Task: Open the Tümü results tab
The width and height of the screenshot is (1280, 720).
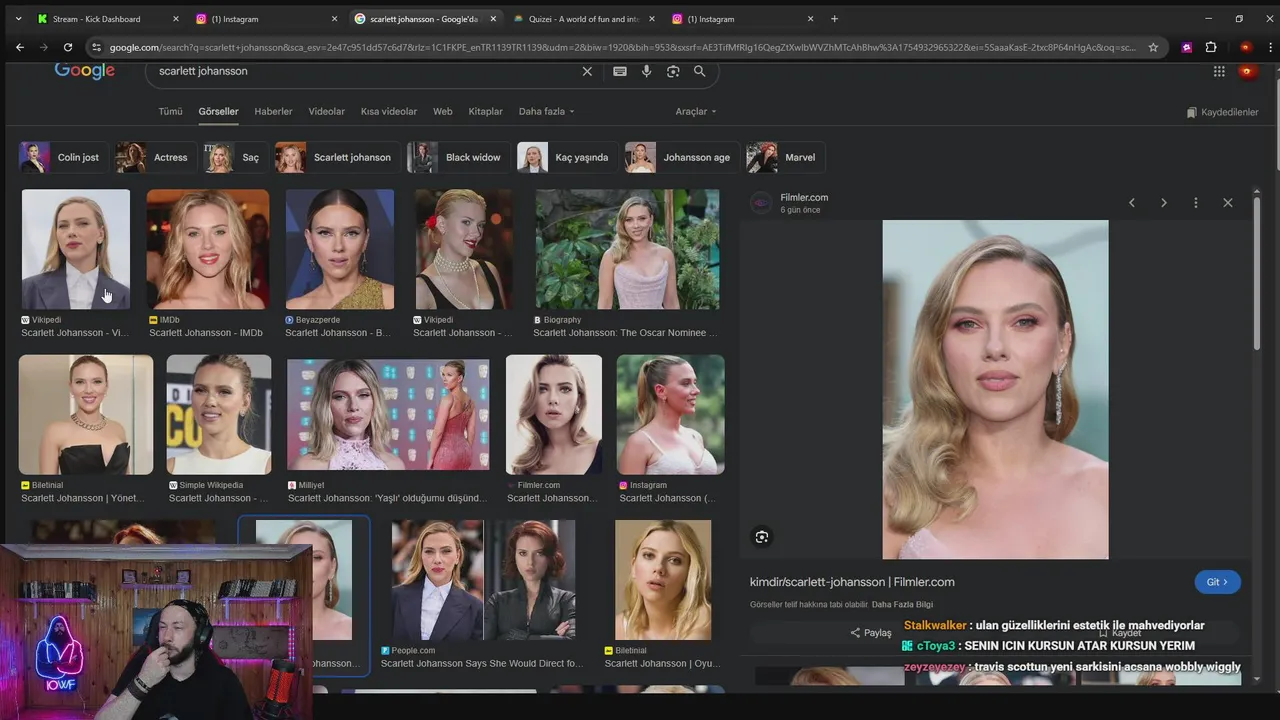Action: coord(170,112)
